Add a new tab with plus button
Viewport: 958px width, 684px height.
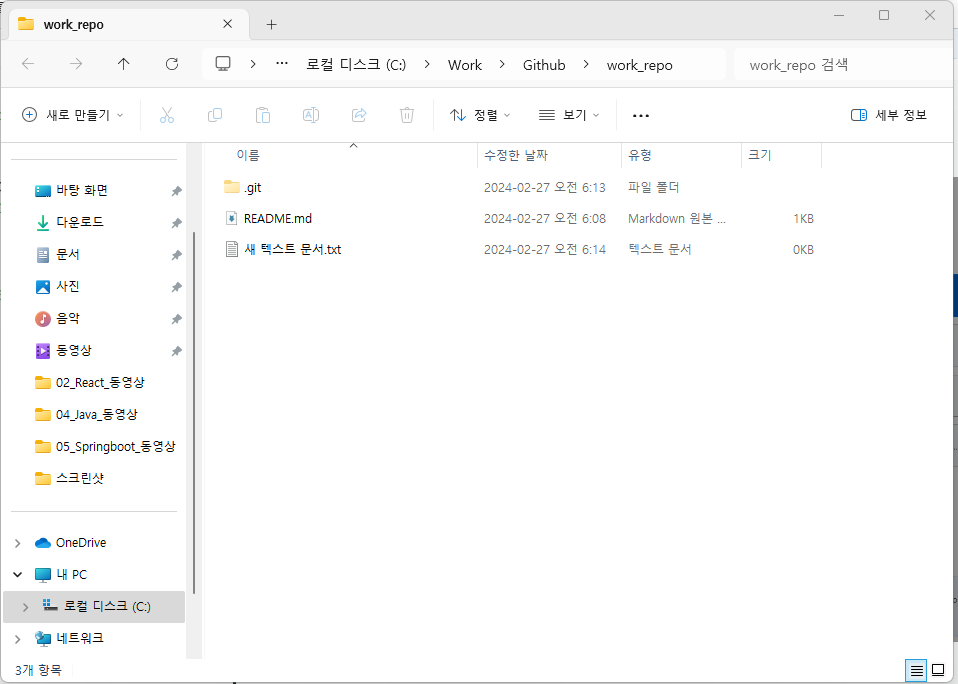[x=272, y=24]
